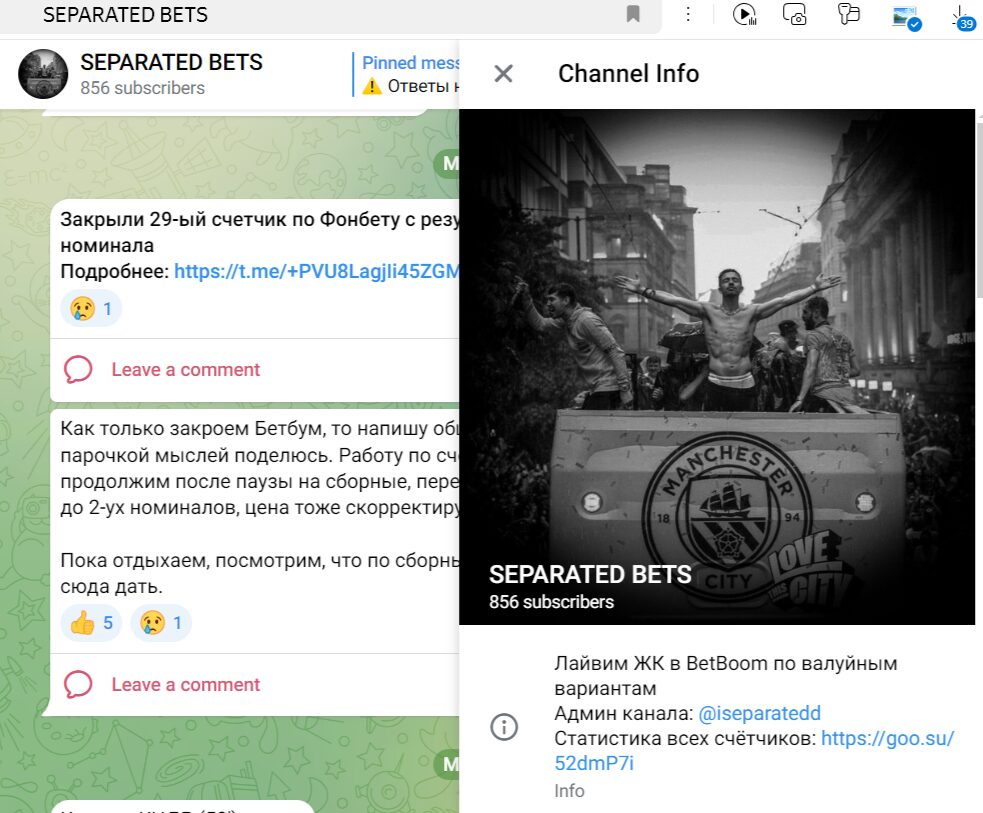Open SEPARATED BETS channel title in chat header
Image resolution: width=983 pixels, height=813 pixels.
pos(171,62)
